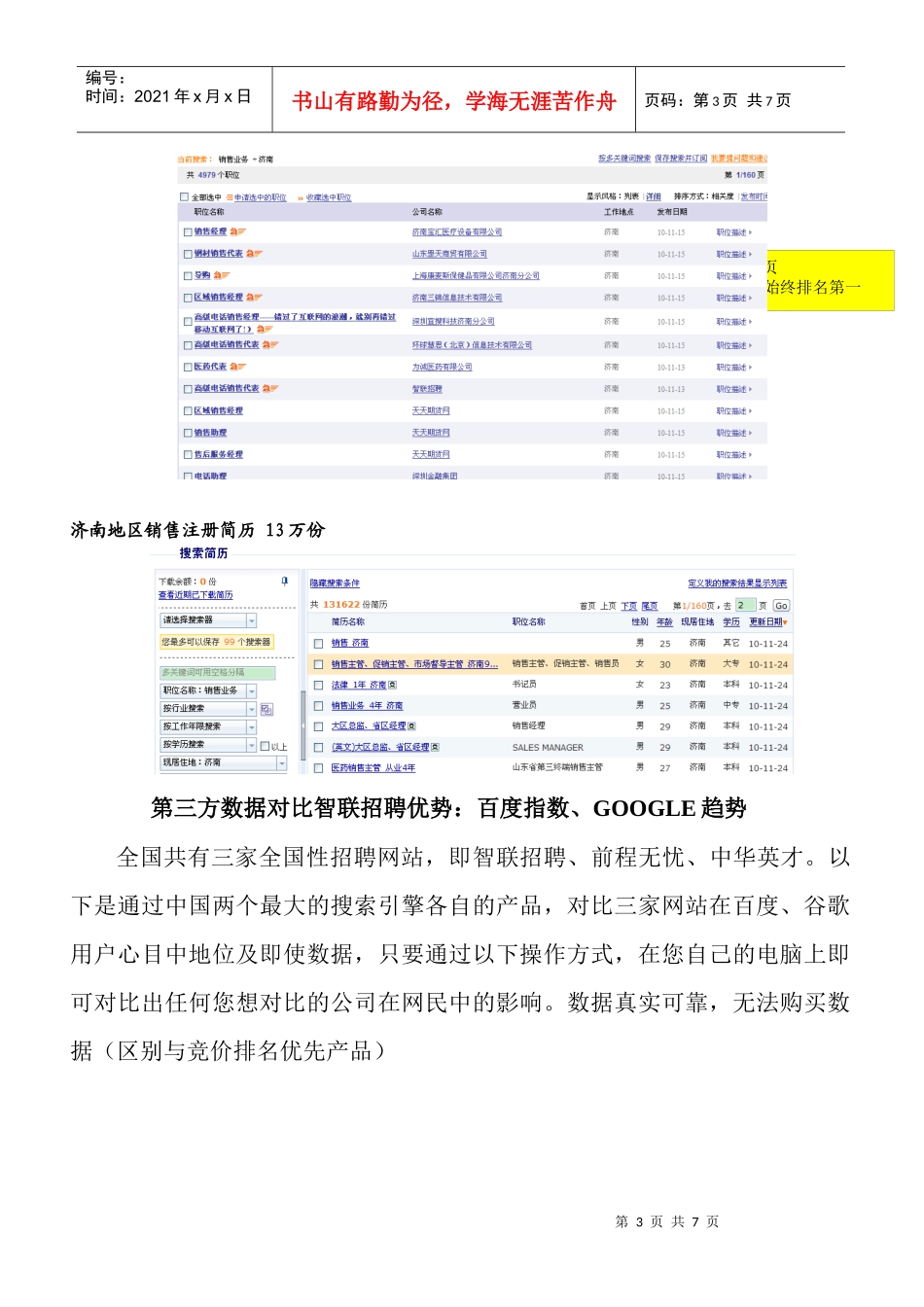Viewport: 924px width, 1307px height.
Task: Expand the 按学历搜索 dropdown
Action: point(208,745)
